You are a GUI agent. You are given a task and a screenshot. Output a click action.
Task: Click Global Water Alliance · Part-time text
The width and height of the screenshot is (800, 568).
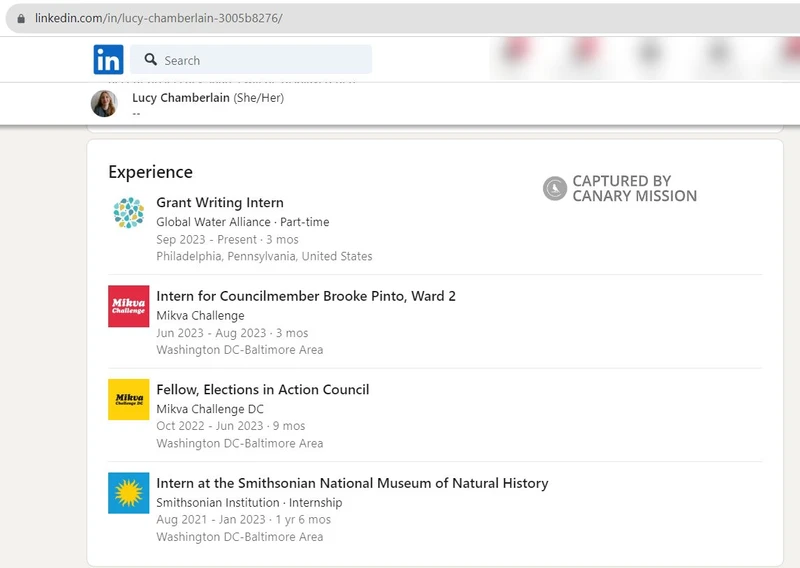(x=243, y=222)
